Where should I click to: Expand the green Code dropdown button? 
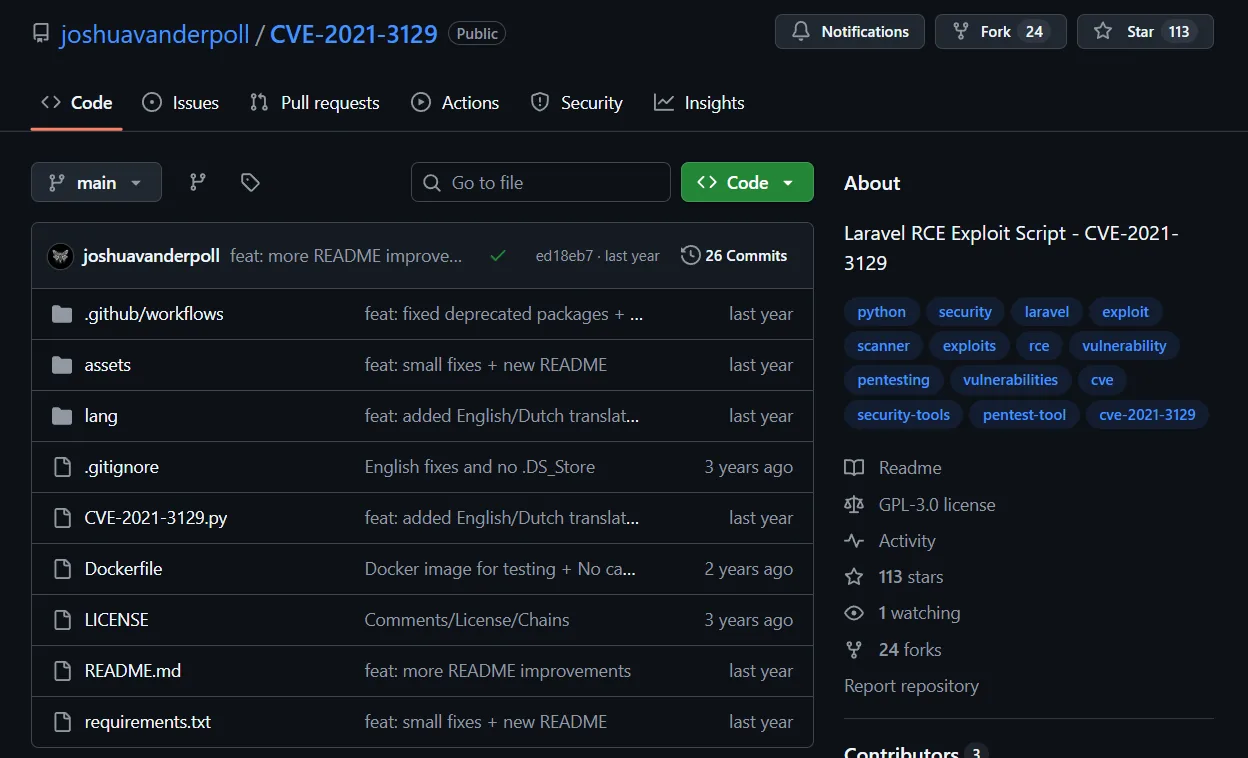[747, 182]
